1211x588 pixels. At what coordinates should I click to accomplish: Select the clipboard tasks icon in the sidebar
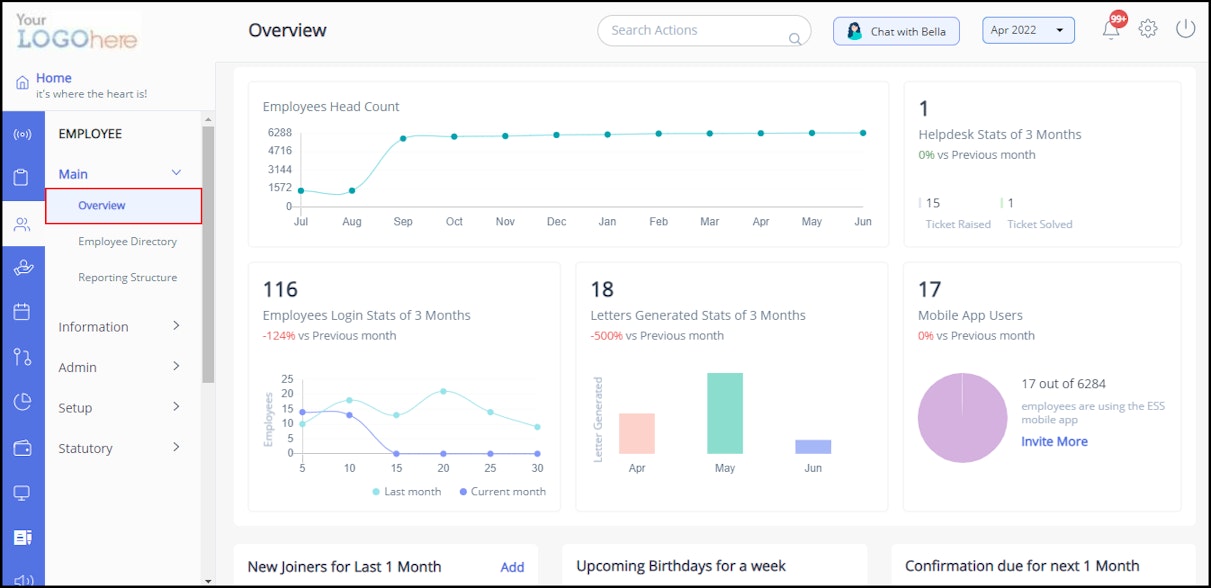[22, 176]
